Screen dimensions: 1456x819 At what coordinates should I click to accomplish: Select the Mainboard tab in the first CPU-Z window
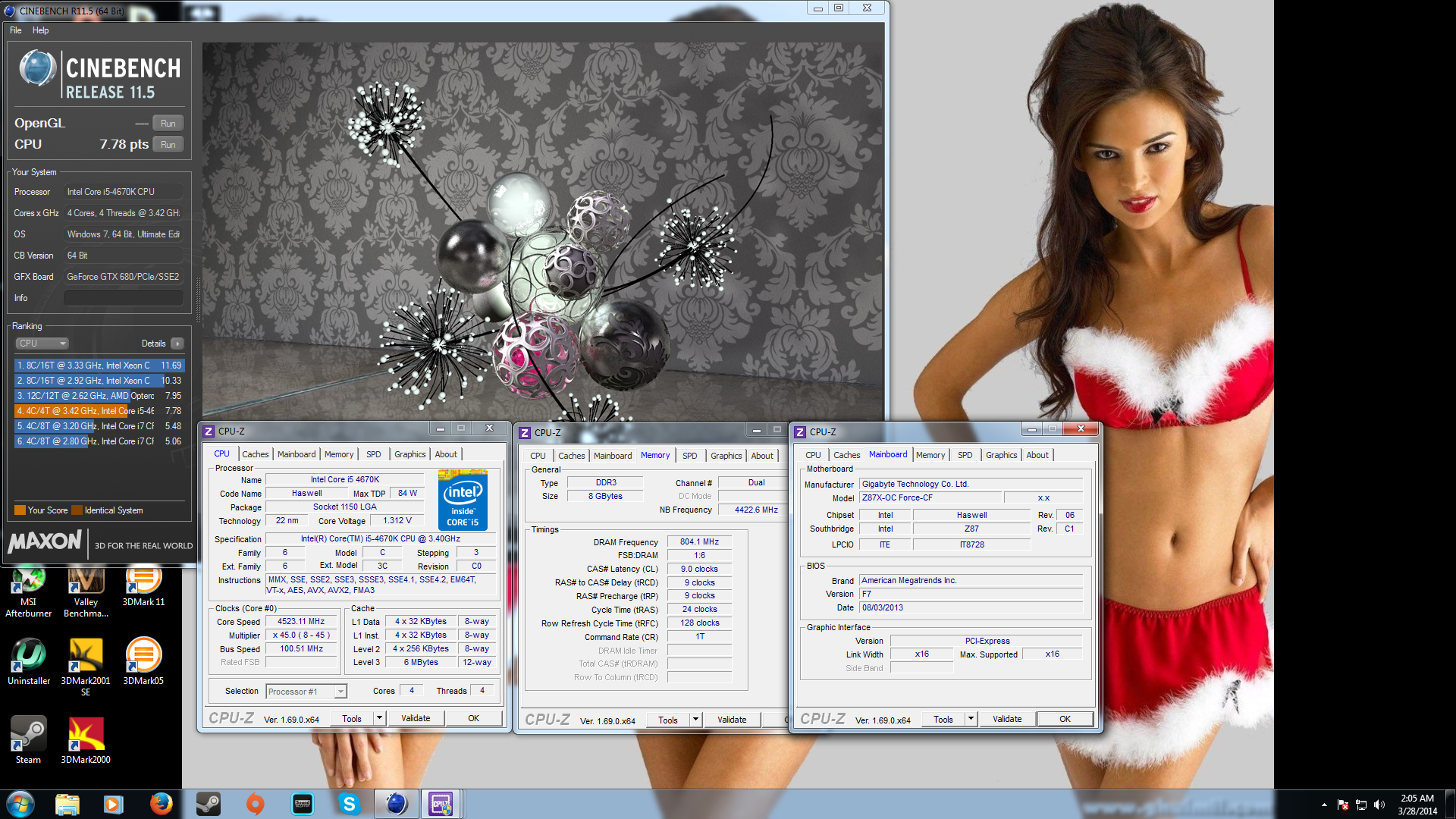(297, 454)
